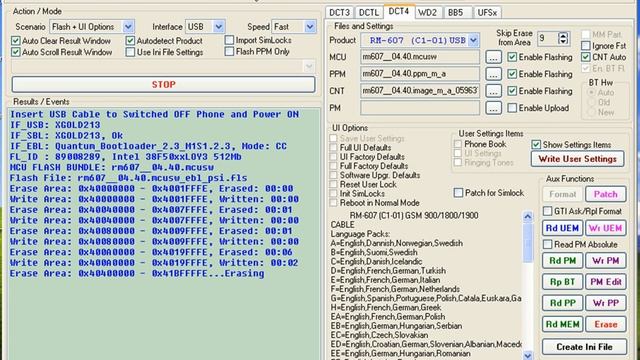
Task: Click the Wr PM button
Action: tap(606, 260)
